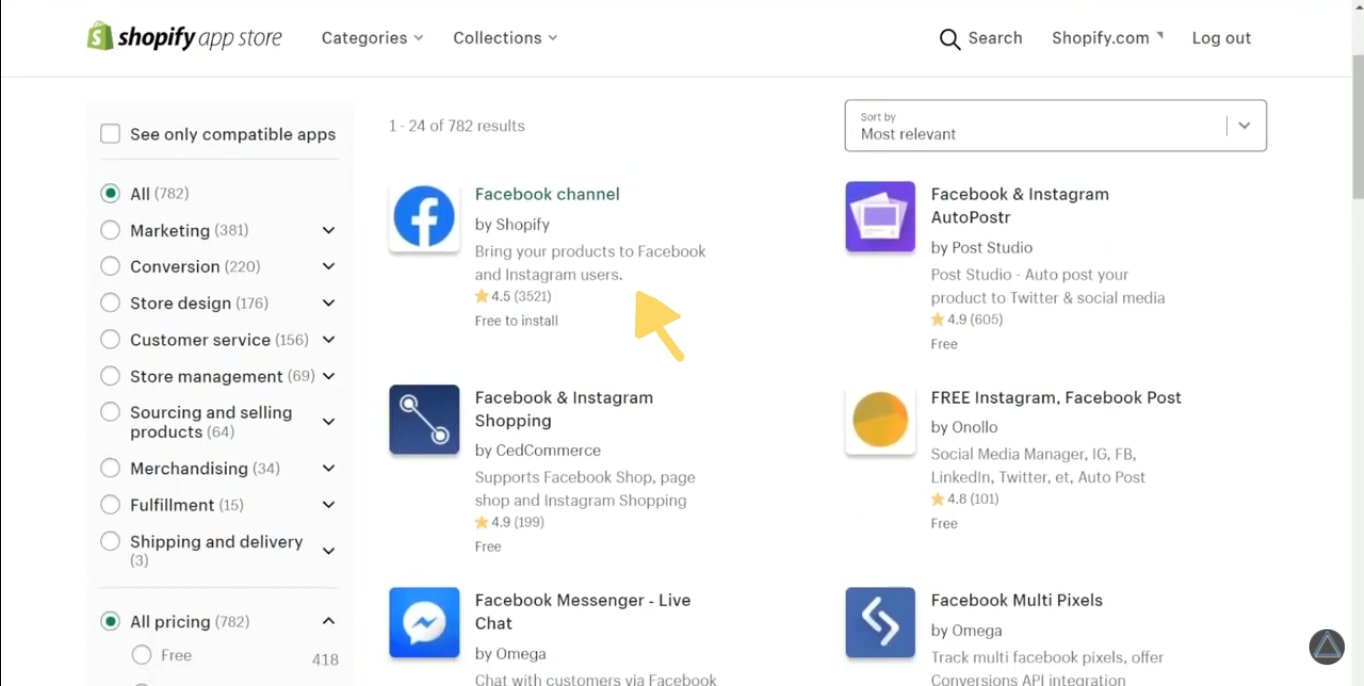Expand the Marketing subcategories chevron

tap(328, 230)
